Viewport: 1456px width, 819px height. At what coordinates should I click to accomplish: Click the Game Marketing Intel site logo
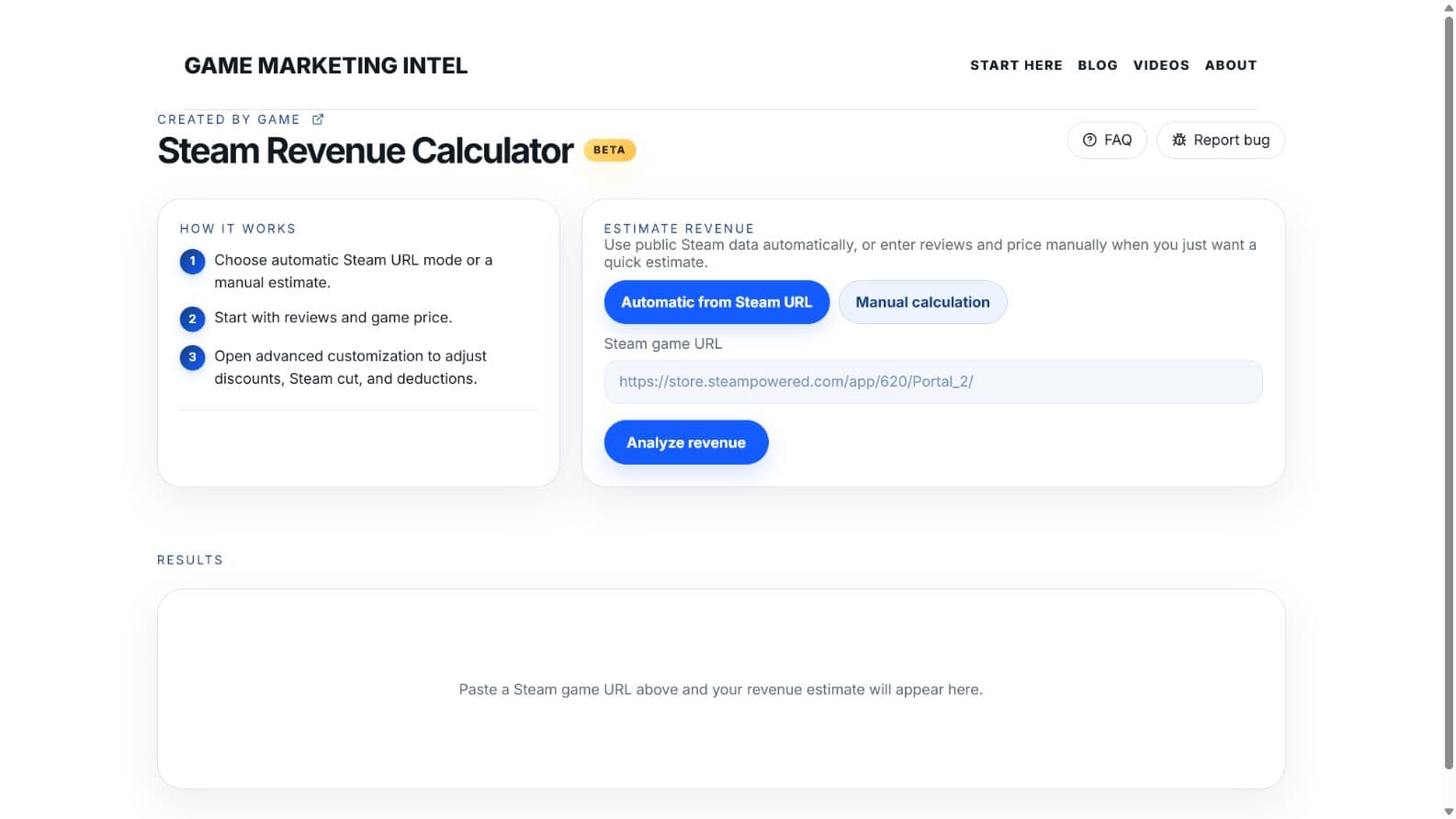click(x=325, y=65)
